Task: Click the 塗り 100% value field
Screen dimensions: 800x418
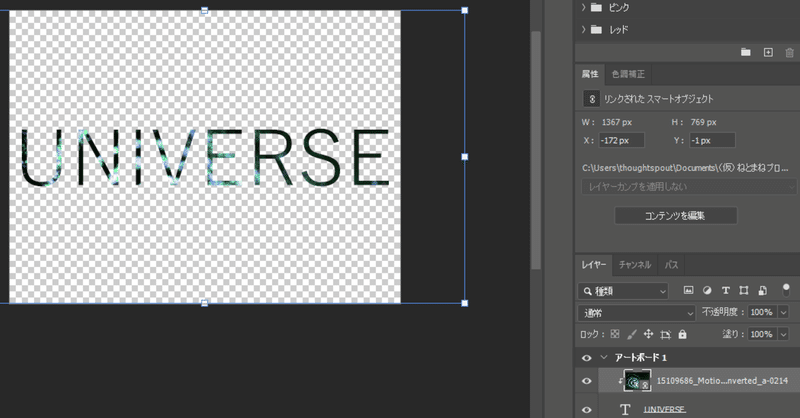Action: pyautogui.click(x=761, y=334)
